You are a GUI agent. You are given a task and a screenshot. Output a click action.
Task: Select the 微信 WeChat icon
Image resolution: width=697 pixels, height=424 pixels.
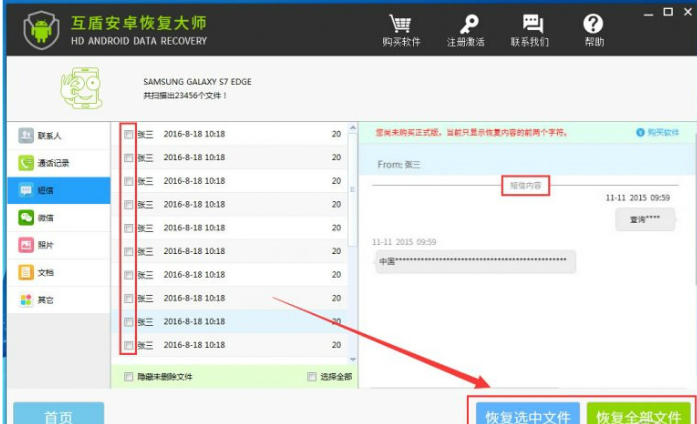point(26,217)
